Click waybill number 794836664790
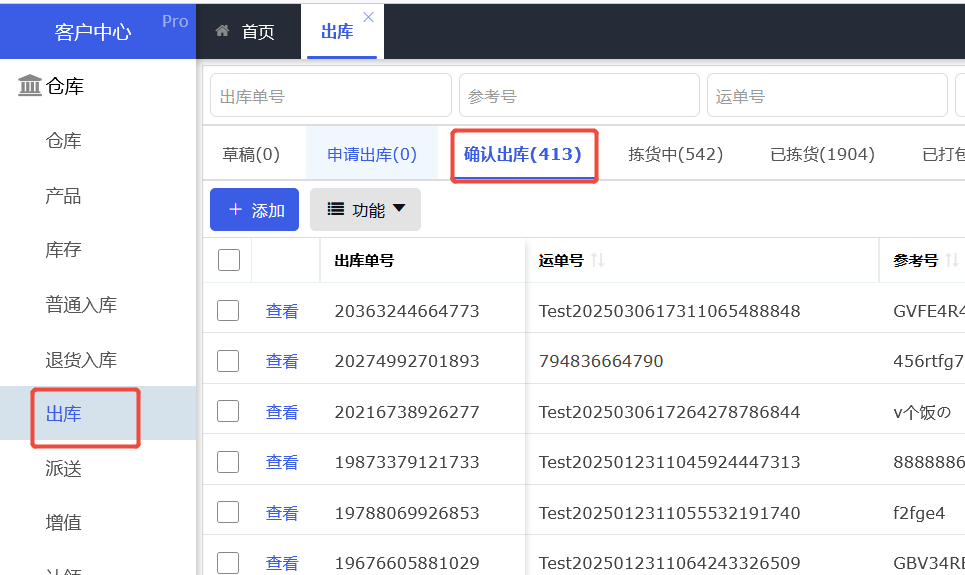This screenshot has height=575, width=965. (x=601, y=361)
